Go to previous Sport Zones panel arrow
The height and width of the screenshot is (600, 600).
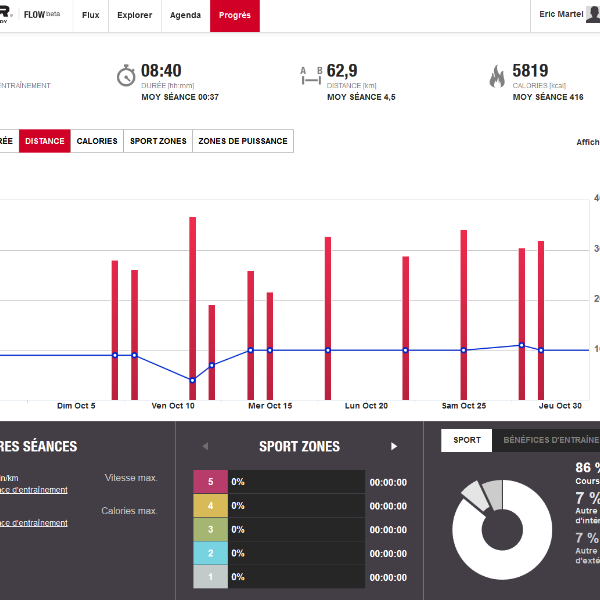click(205, 446)
